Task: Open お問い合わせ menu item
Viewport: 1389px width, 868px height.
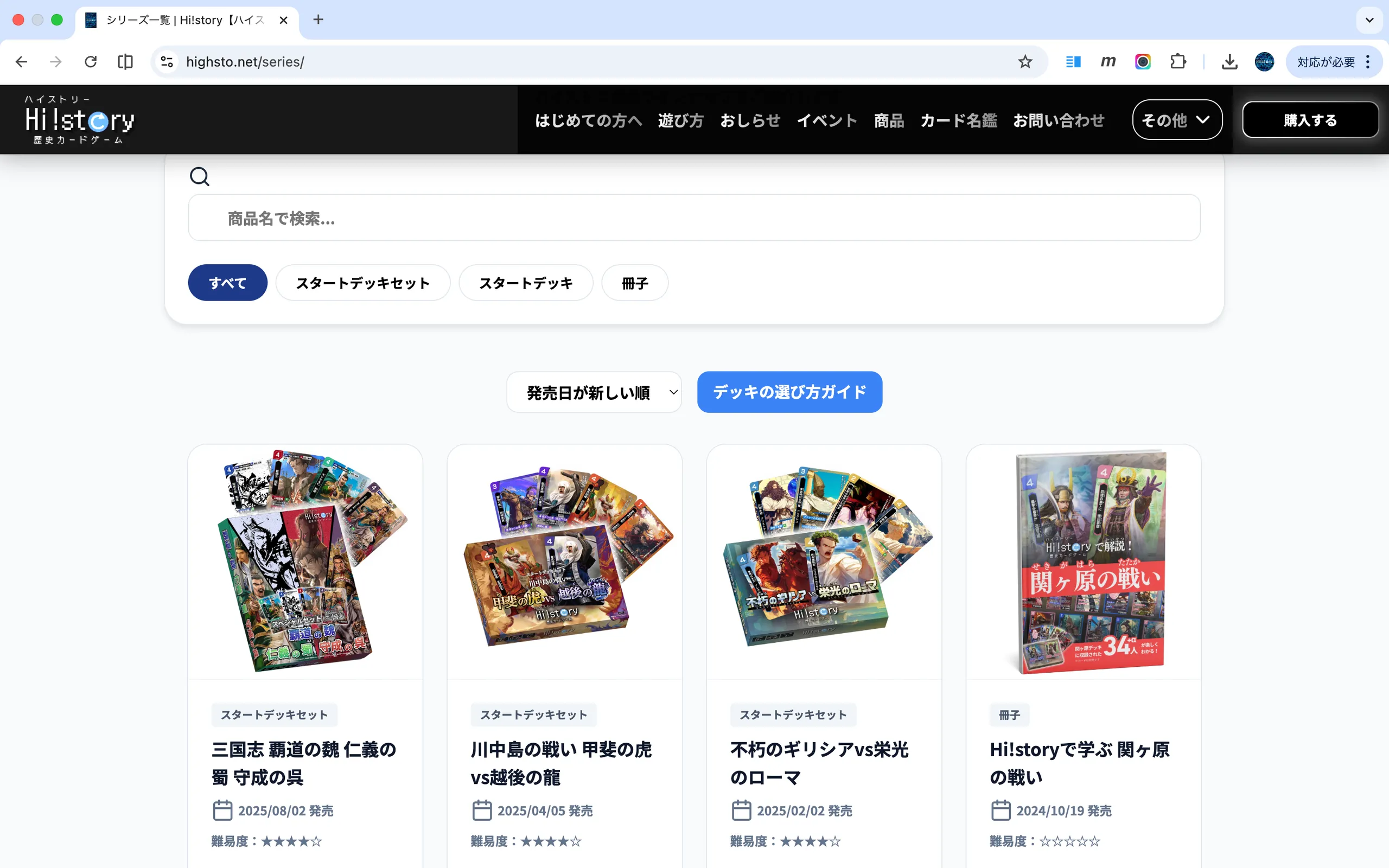Action: 1059,120
